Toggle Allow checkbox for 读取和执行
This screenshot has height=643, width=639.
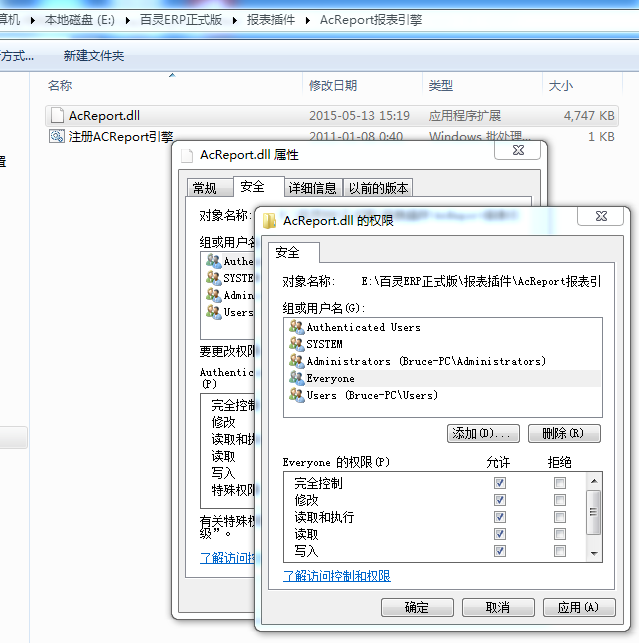click(x=500, y=517)
